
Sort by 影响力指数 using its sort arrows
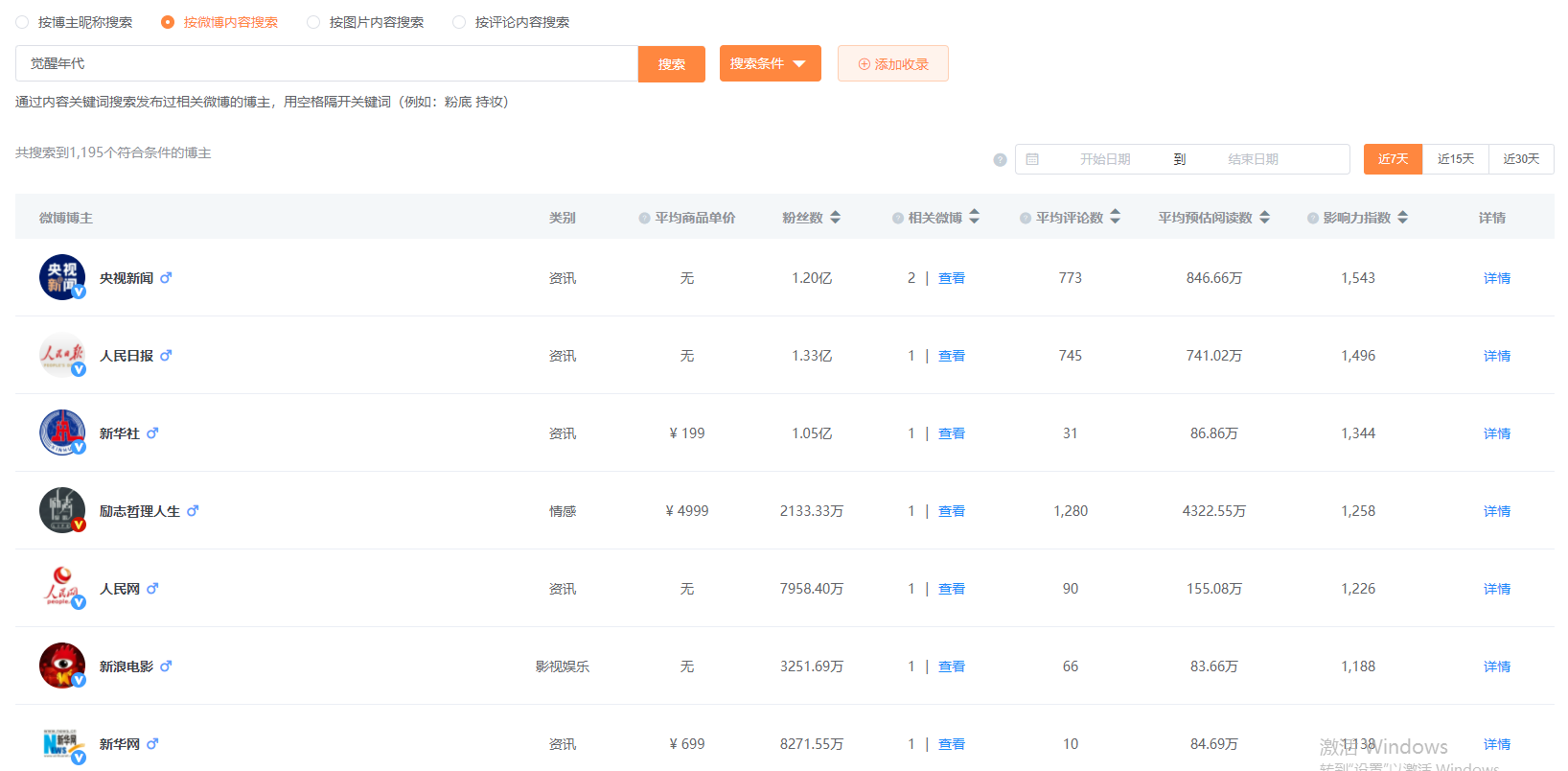tap(1403, 218)
